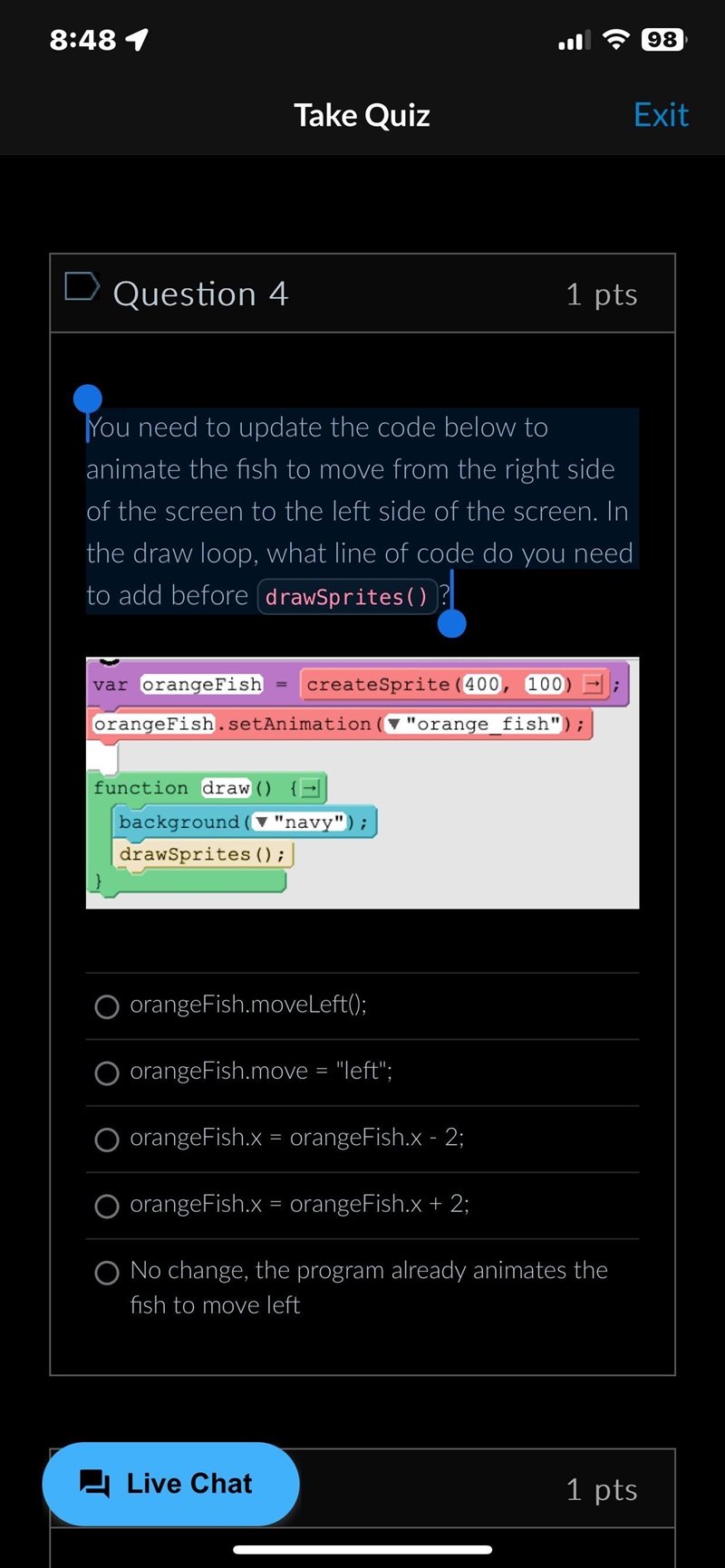Tap the code block image
Screen dimensions: 725x1568
point(362,783)
